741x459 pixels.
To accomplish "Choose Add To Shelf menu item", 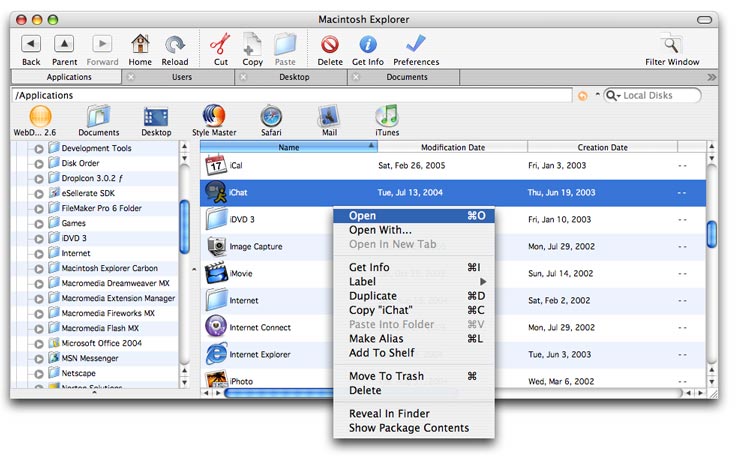I will tap(414, 353).
